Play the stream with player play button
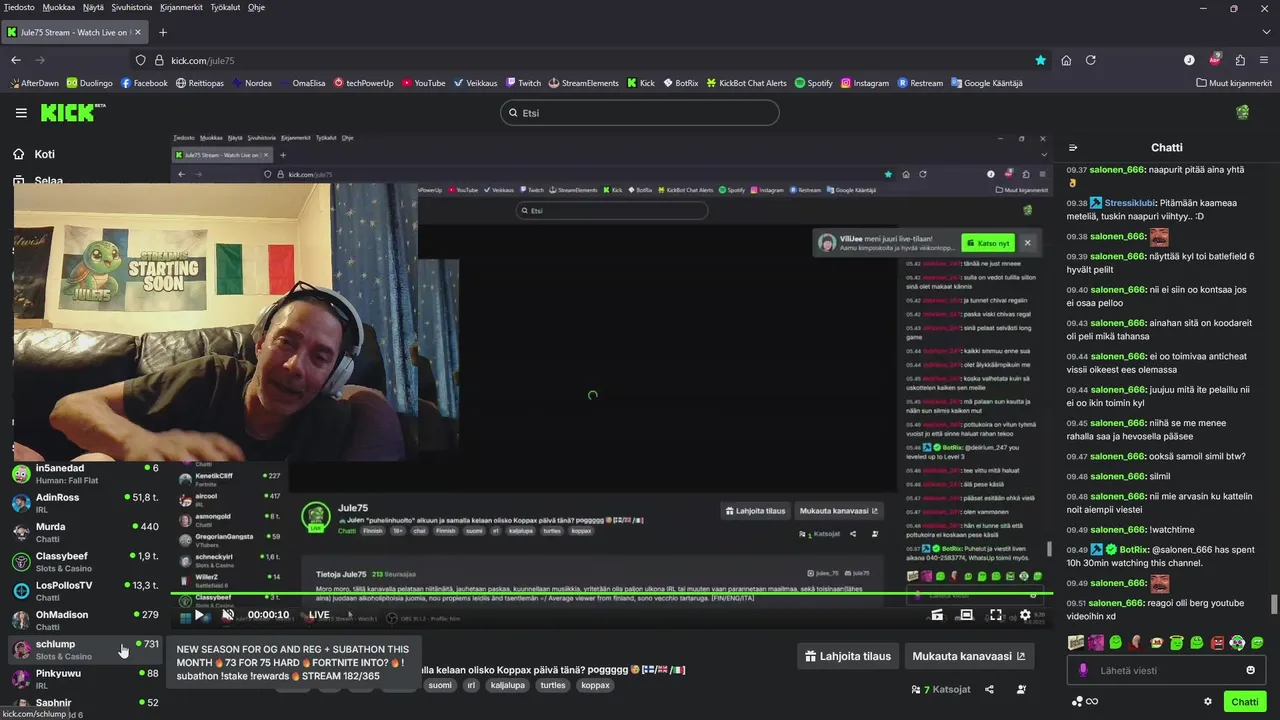Image resolution: width=1280 pixels, height=720 pixels. click(201, 615)
